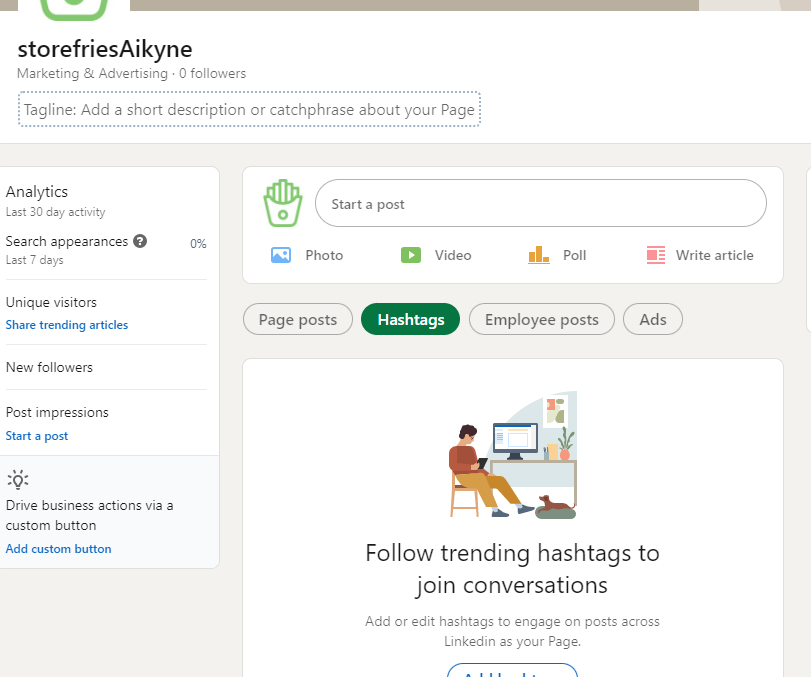The height and width of the screenshot is (677, 811).
Task: Click the Tagline description field
Action: pyautogui.click(x=249, y=110)
